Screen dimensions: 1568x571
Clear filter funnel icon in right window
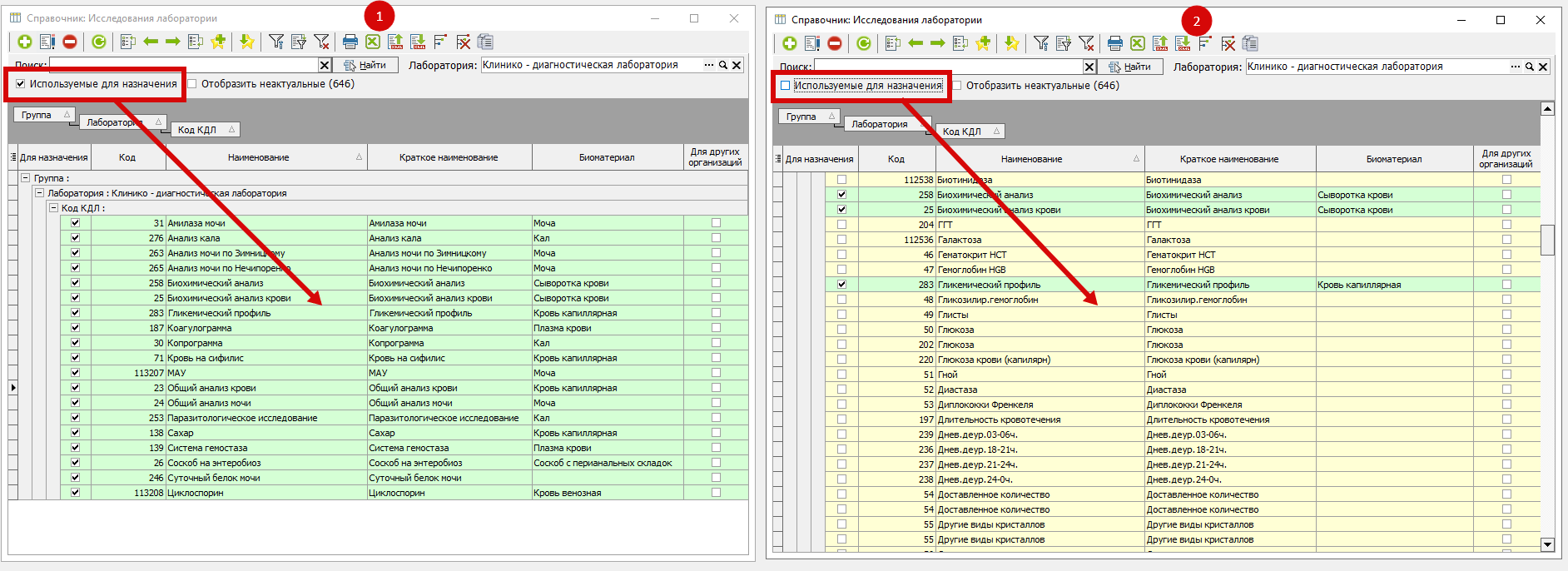(1086, 43)
